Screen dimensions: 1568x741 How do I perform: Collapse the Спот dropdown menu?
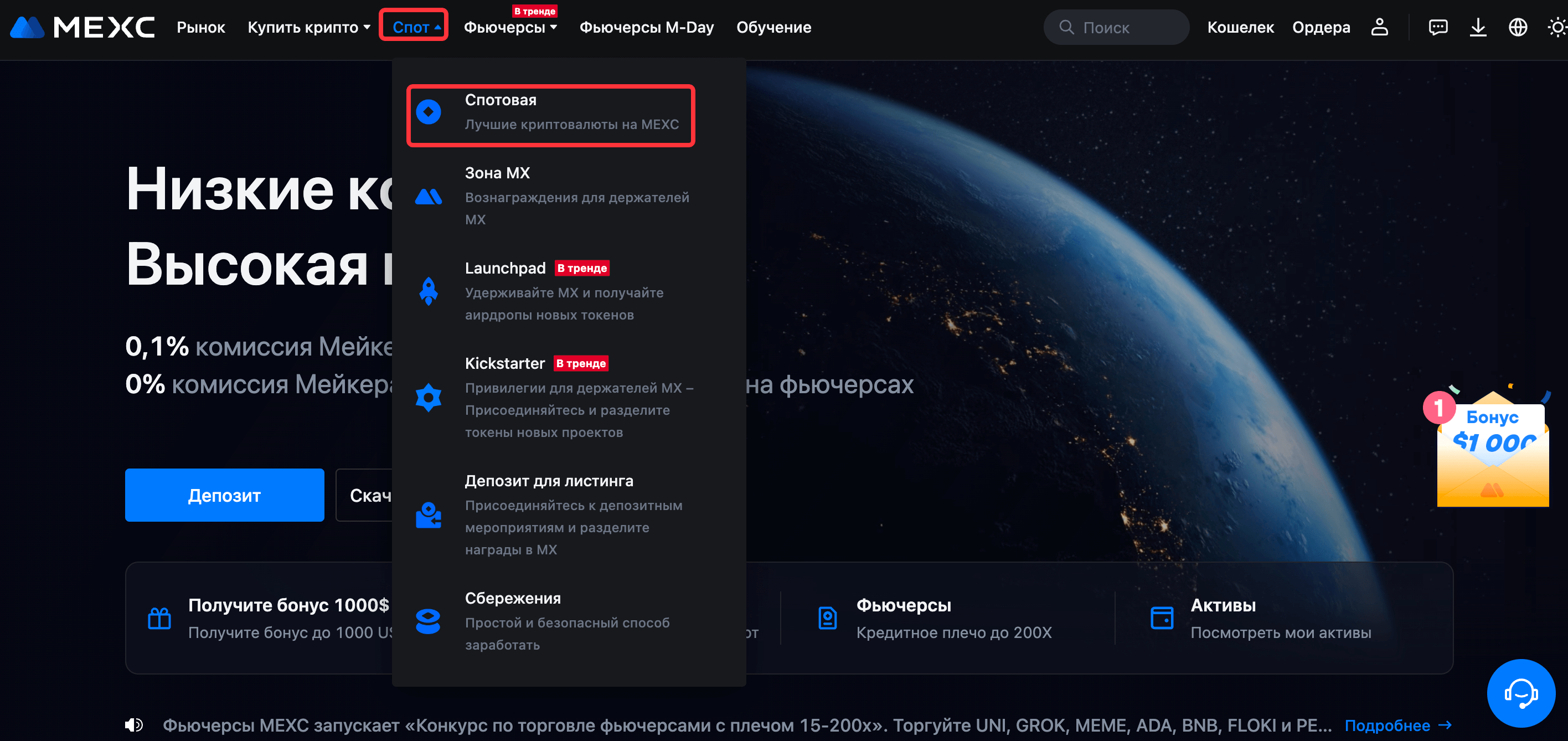point(414,27)
